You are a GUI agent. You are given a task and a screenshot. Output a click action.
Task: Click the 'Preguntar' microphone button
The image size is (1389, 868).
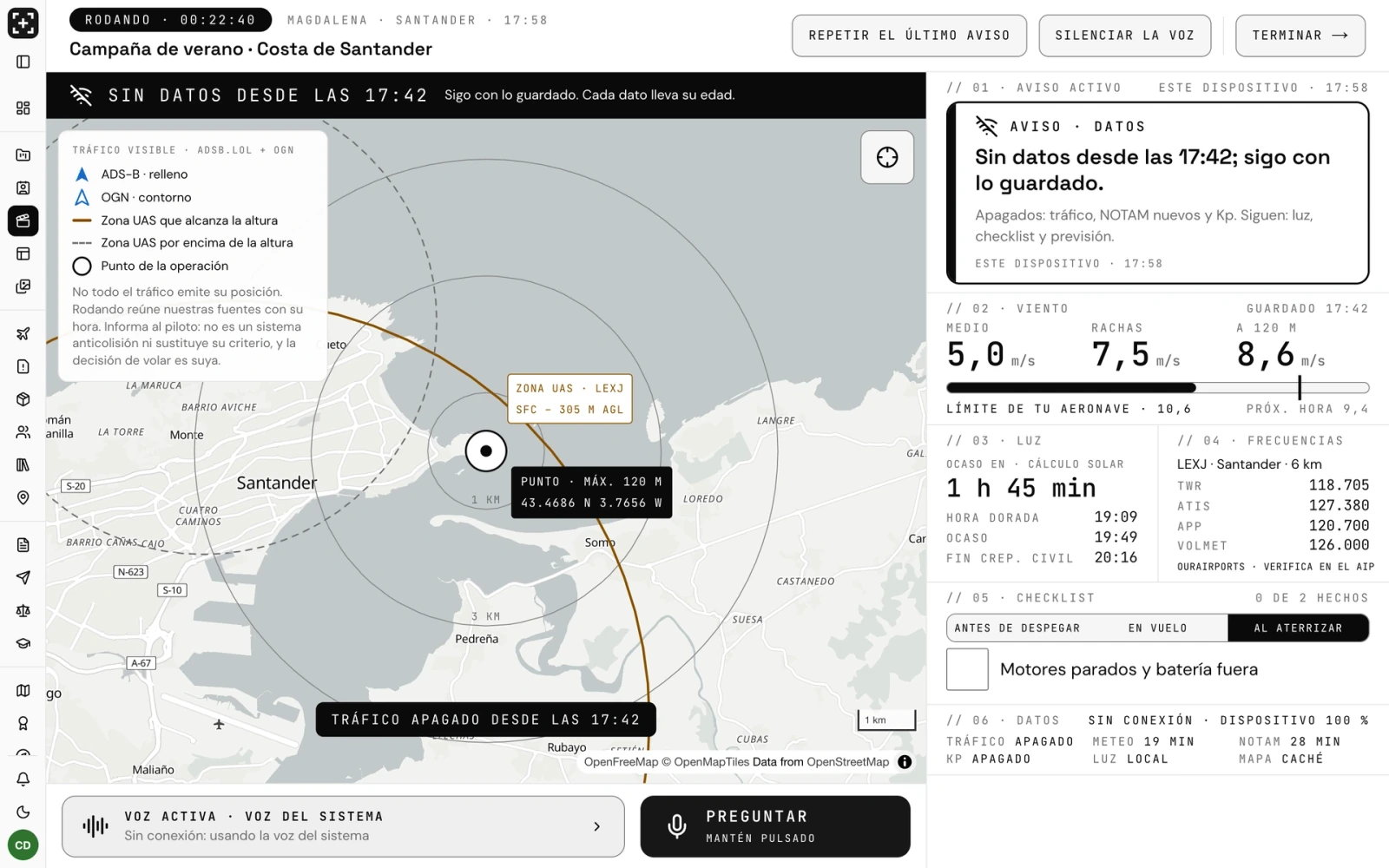click(x=775, y=826)
